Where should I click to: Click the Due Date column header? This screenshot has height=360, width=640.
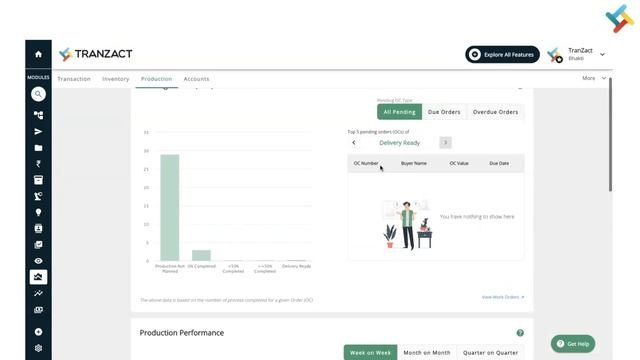click(x=499, y=163)
